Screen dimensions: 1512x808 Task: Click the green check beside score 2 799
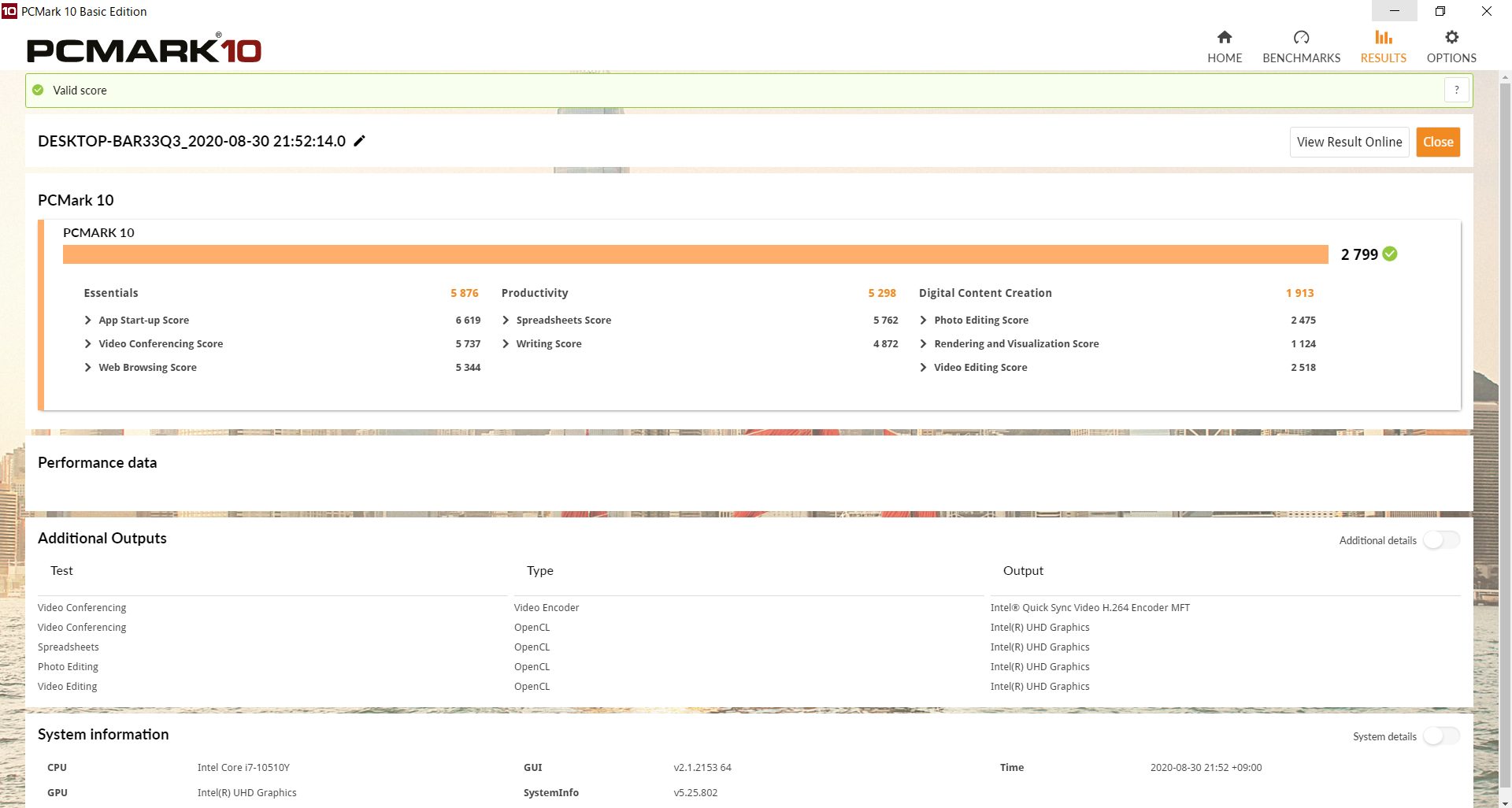[1390, 254]
